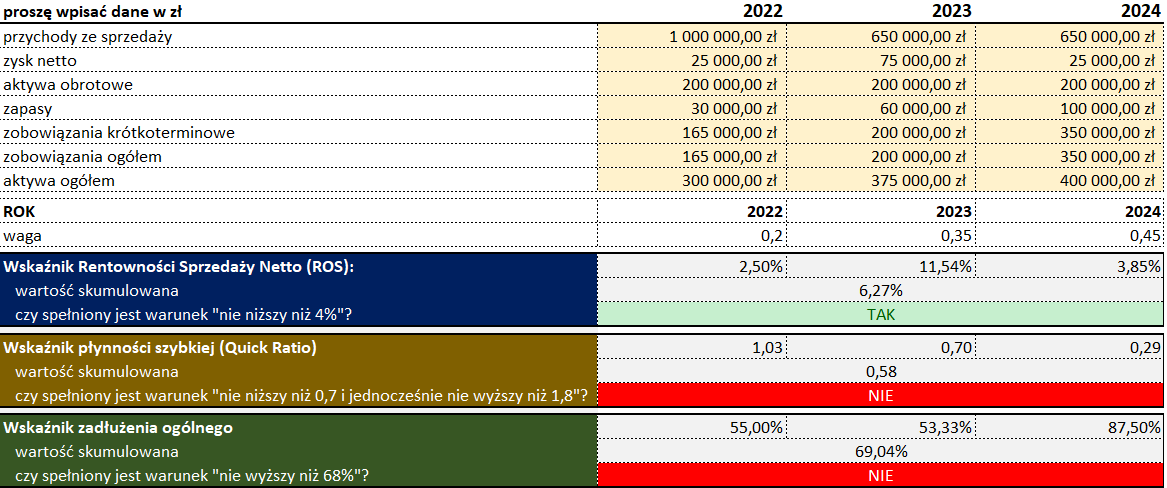Screen dimensions: 1167x488
Task: Select the debt ratio cumulative value 69,04%
Action: coord(880,452)
